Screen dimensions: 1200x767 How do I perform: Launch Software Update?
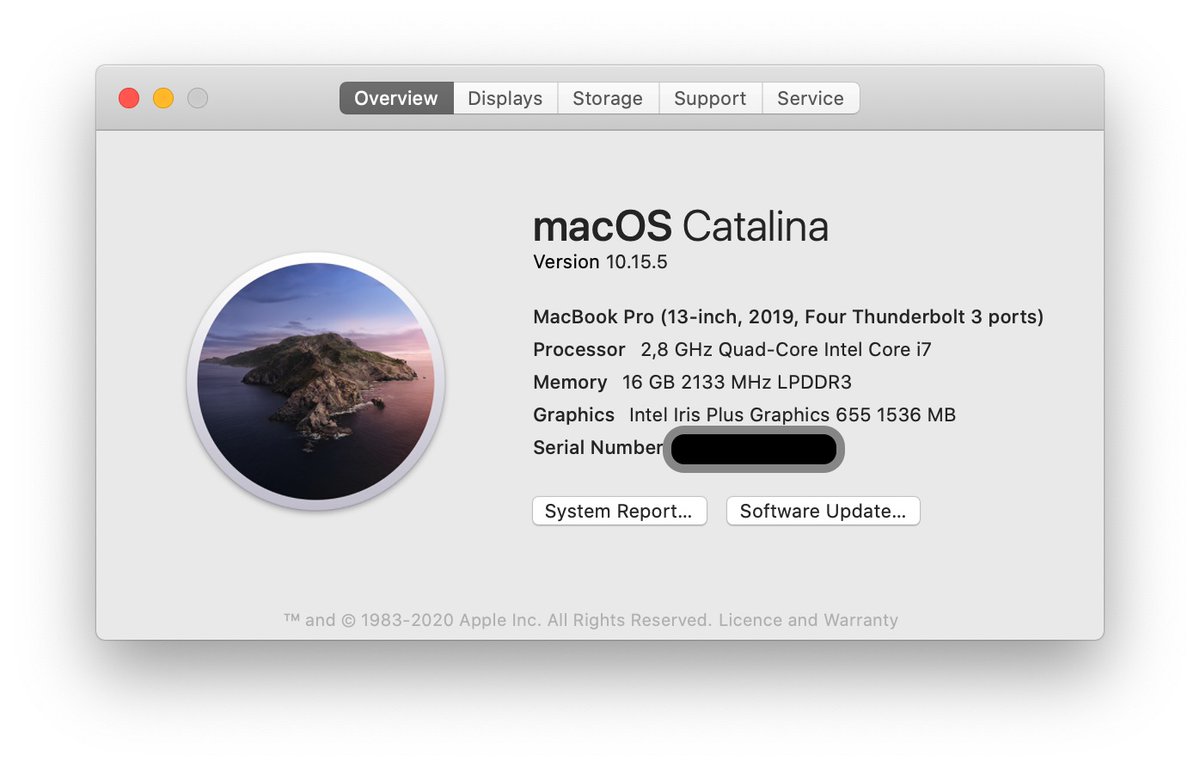click(822, 511)
